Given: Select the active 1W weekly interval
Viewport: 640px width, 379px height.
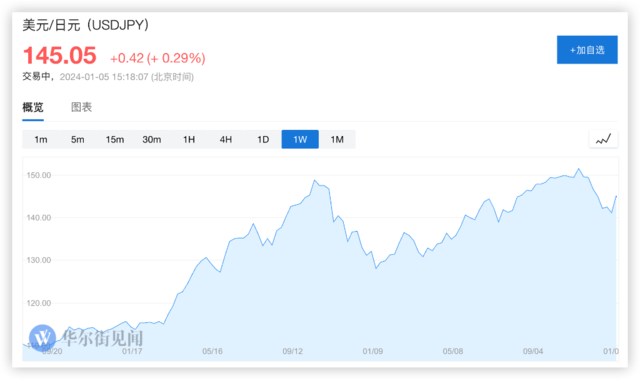Looking at the screenshot, I should coord(300,140).
